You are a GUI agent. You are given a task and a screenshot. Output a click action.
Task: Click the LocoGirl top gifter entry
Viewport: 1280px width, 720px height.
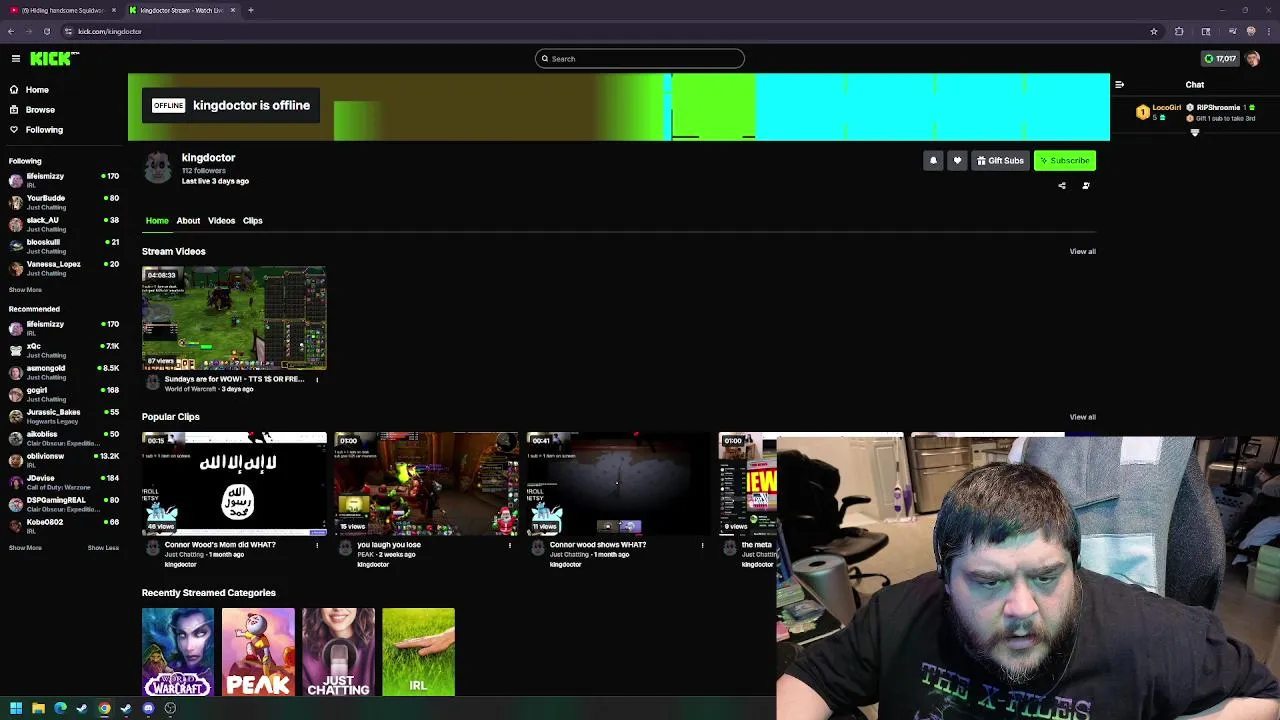[x=1158, y=112]
